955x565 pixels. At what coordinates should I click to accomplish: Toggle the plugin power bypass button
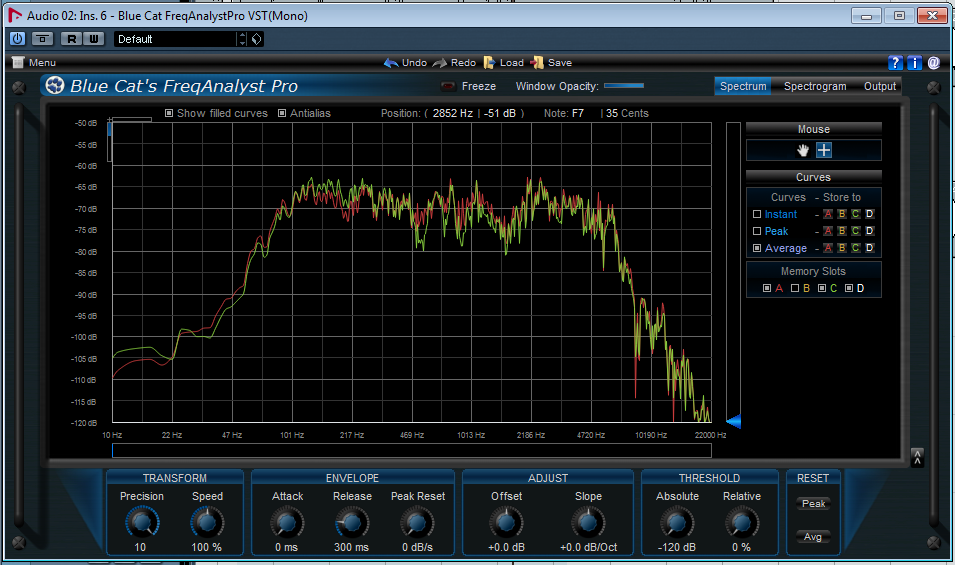(x=18, y=39)
